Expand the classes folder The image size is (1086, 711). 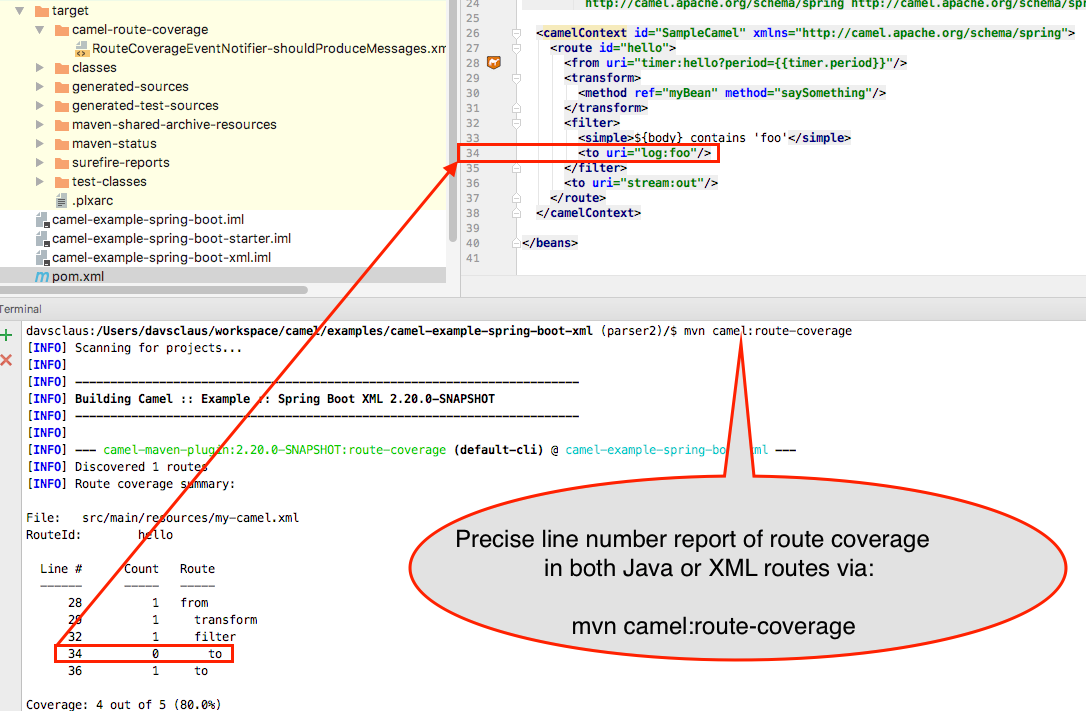pyautogui.click(x=40, y=68)
